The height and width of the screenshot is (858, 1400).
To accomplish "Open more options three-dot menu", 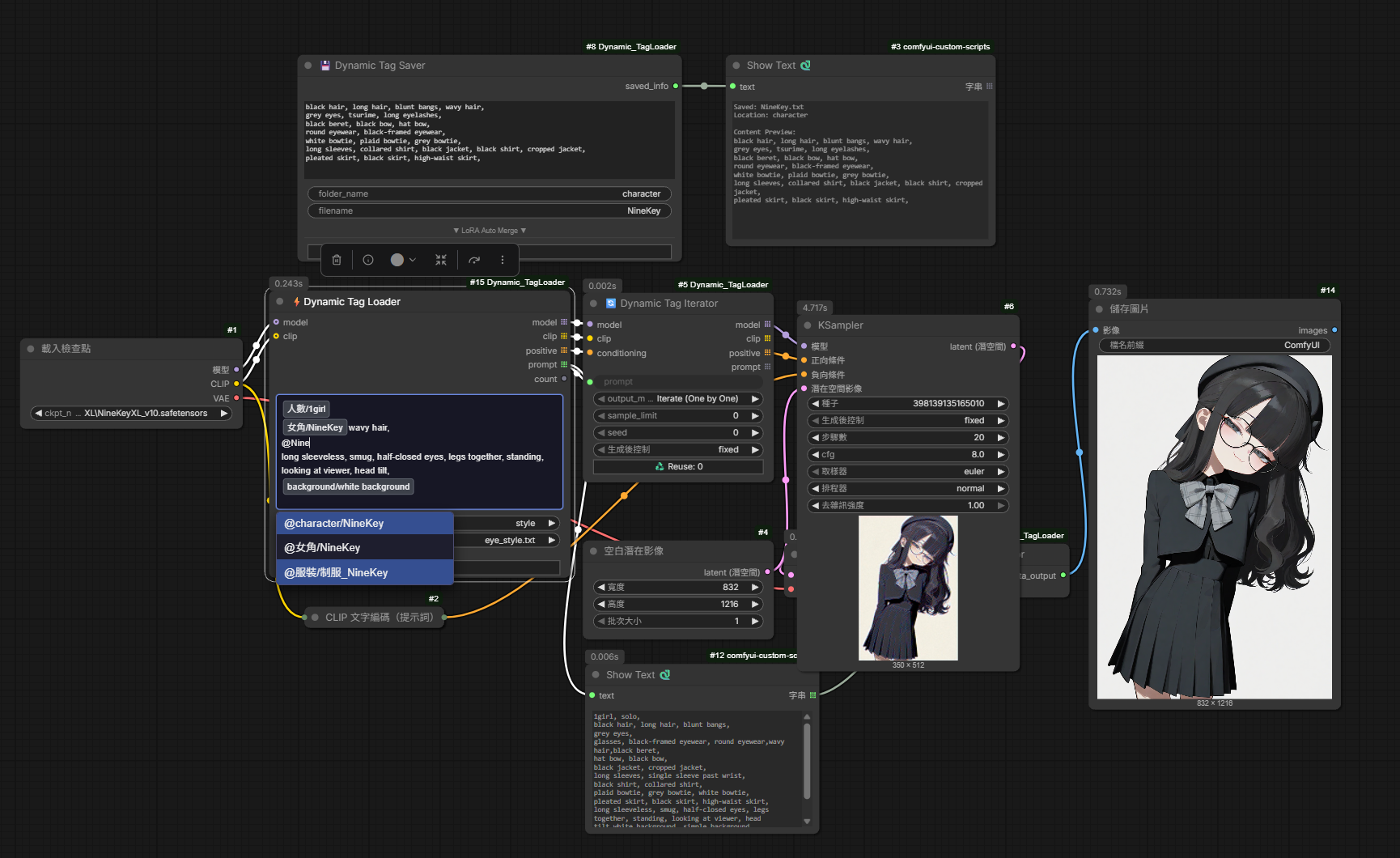I will point(503,260).
